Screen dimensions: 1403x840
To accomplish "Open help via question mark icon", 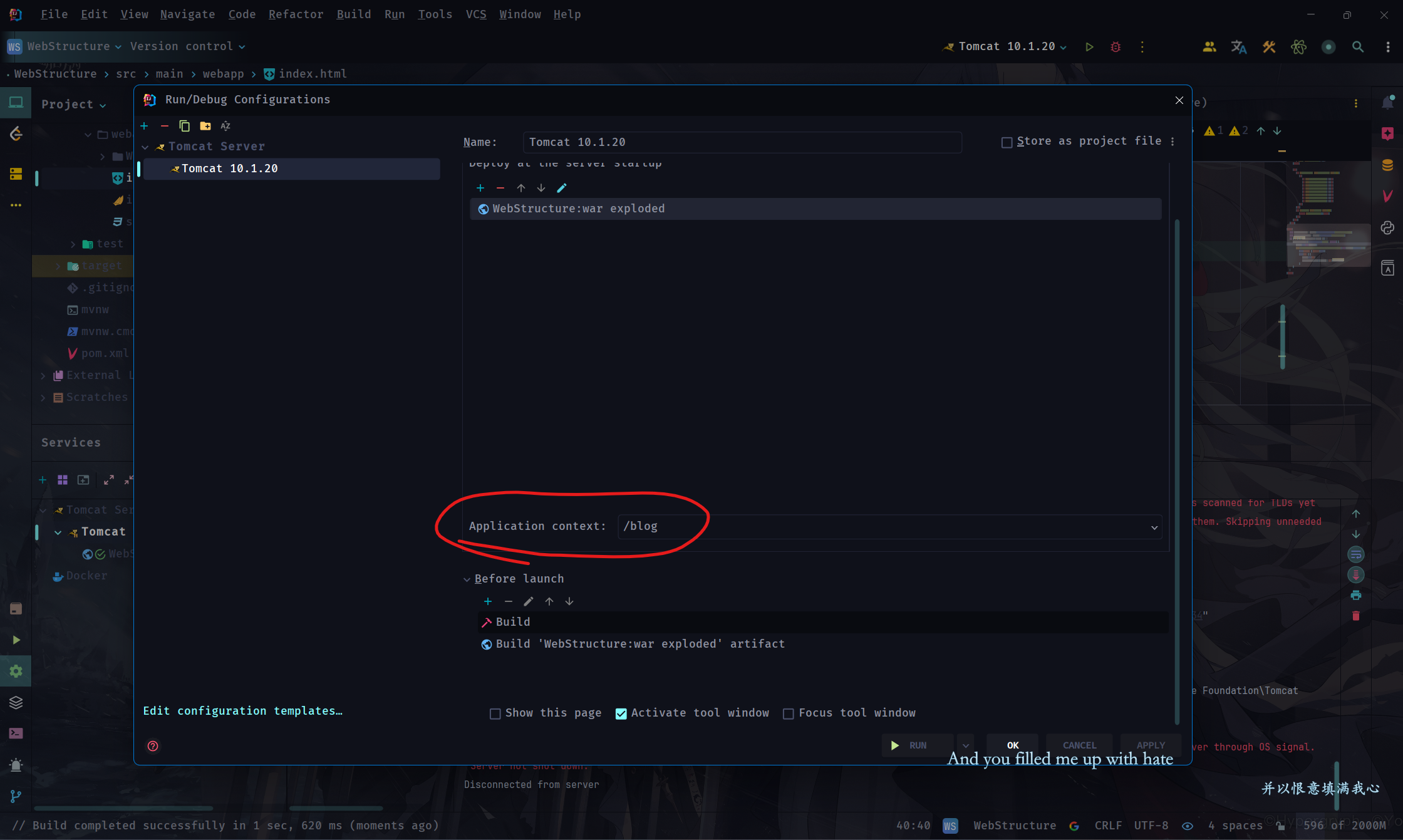I will tap(153, 746).
